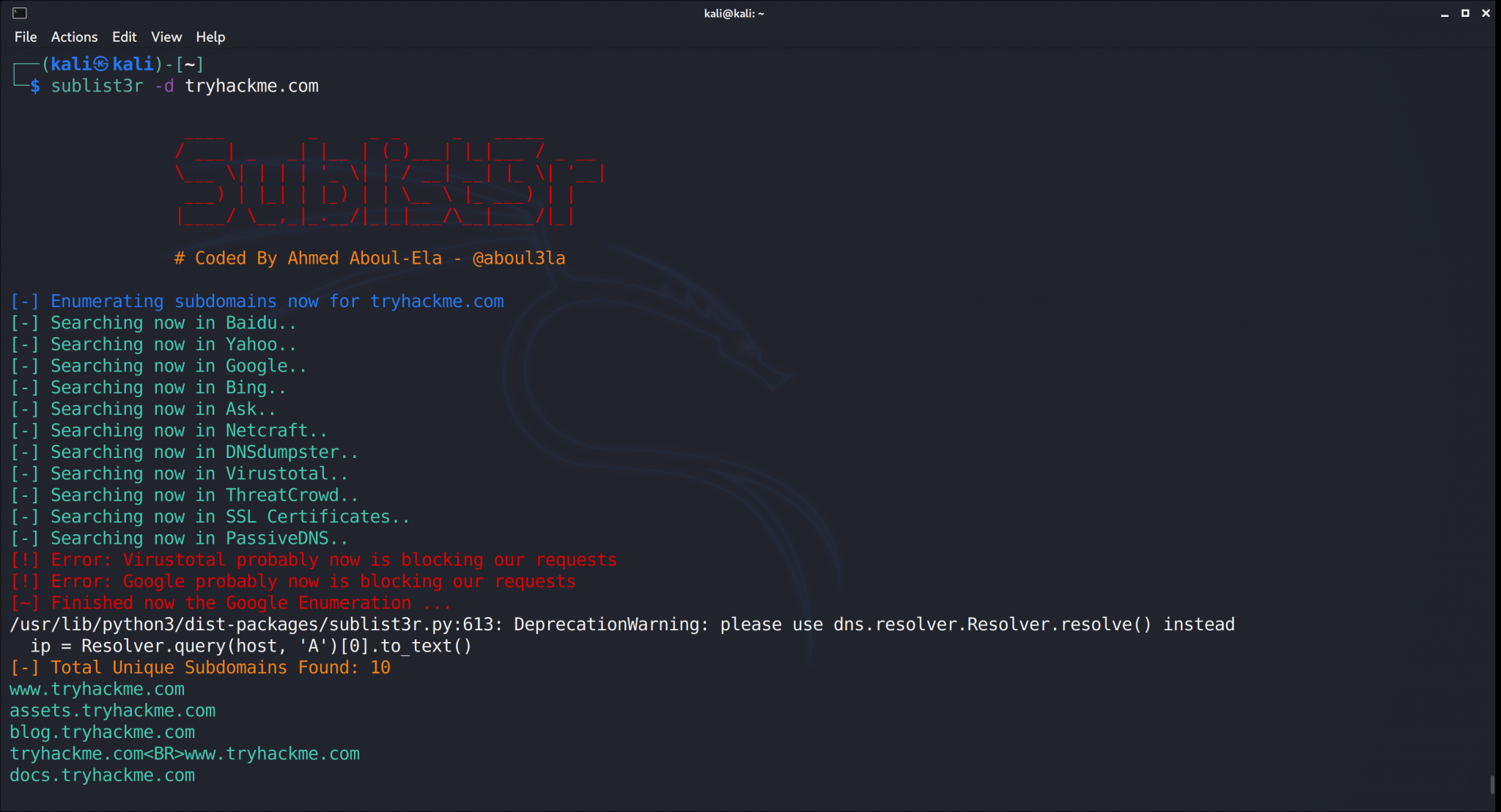Click the Total Unique Subdomains Found line

pyautogui.click(x=200, y=667)
